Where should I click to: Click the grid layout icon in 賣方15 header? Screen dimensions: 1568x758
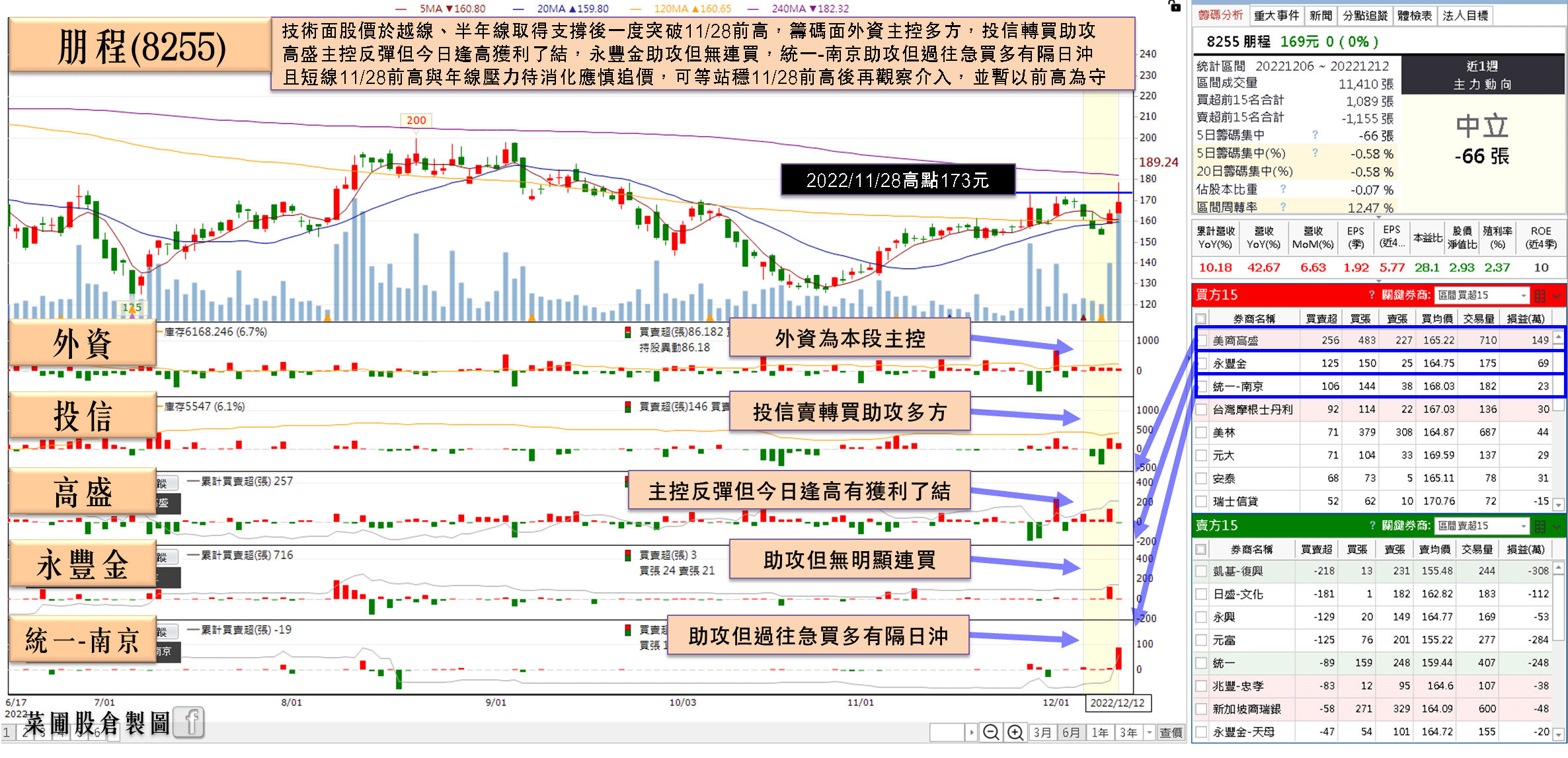tap(1540, 526)
